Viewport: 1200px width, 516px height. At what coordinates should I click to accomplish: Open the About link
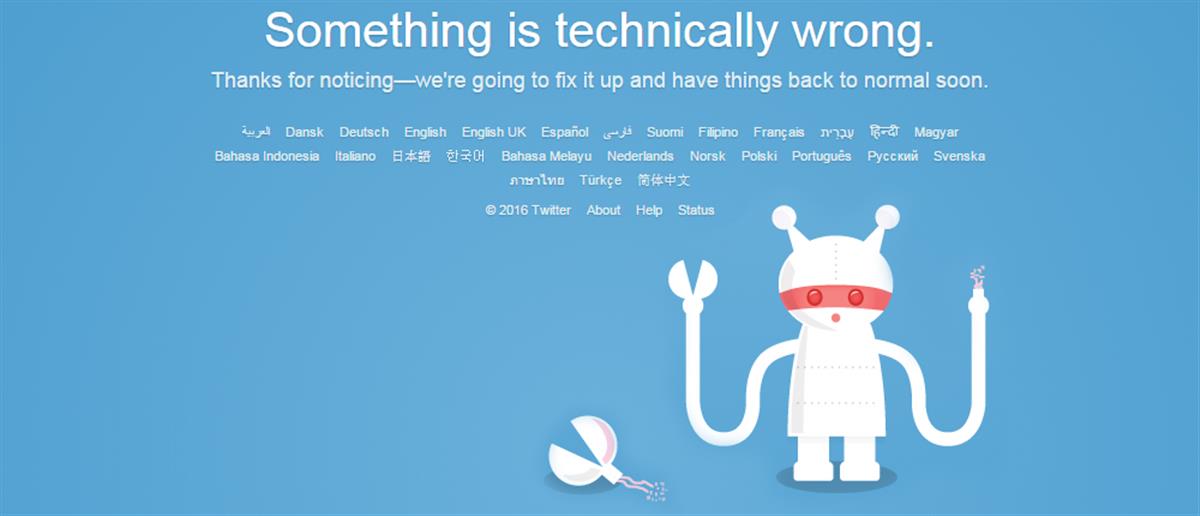603,210
